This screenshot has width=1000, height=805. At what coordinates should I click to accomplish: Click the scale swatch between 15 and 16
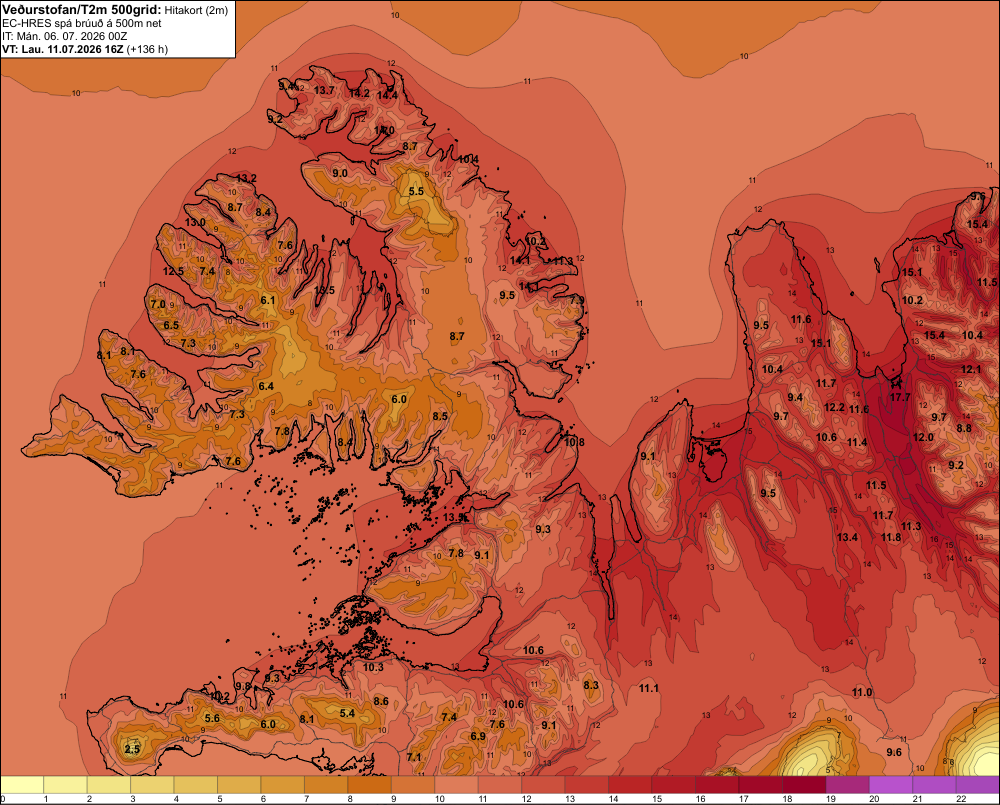tap(673, 785)
